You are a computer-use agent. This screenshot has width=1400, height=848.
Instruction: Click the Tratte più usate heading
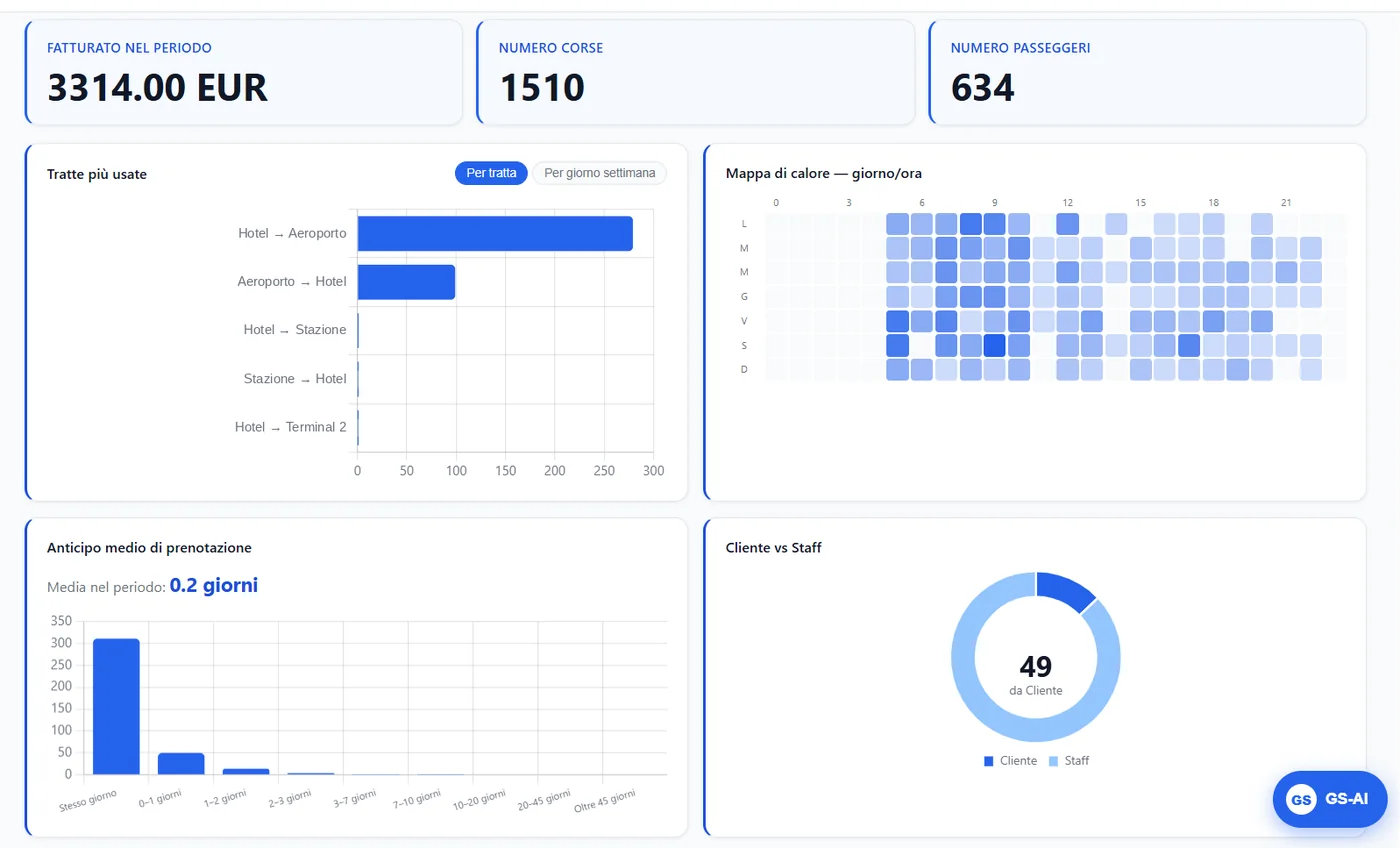97,174
